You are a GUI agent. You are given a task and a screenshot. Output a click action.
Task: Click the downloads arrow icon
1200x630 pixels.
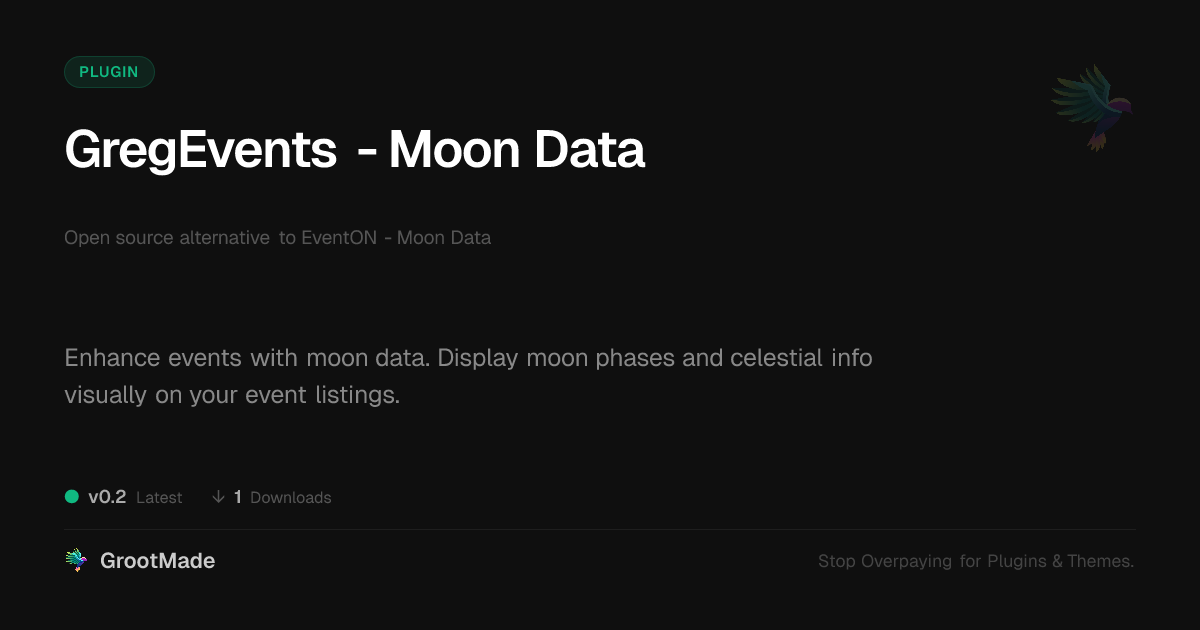(218, 497)
